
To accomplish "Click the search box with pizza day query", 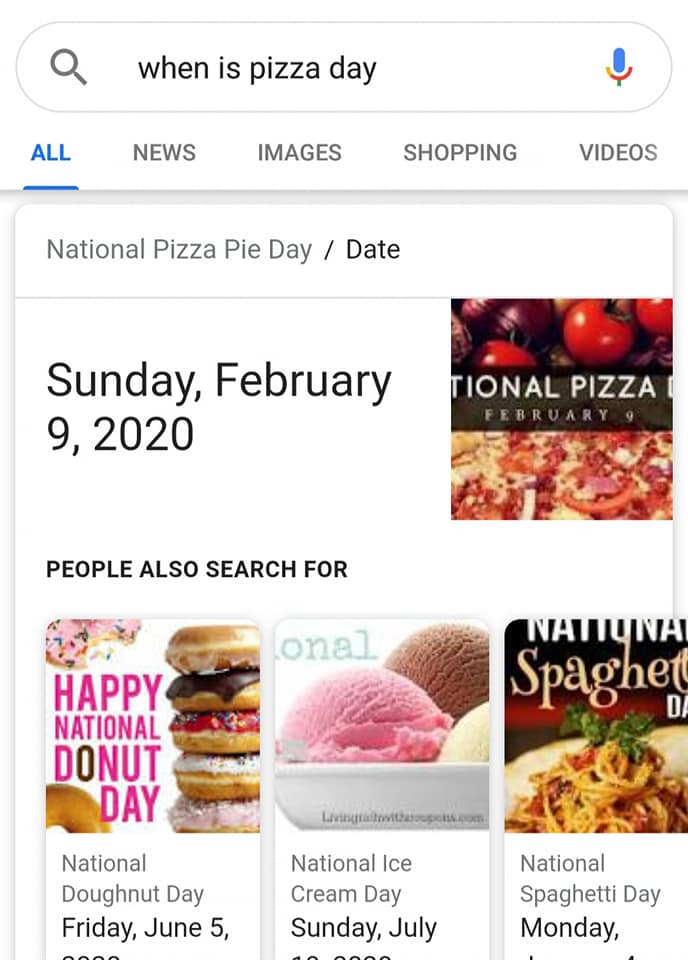I will pyautogui.click(x=340, y=68).
